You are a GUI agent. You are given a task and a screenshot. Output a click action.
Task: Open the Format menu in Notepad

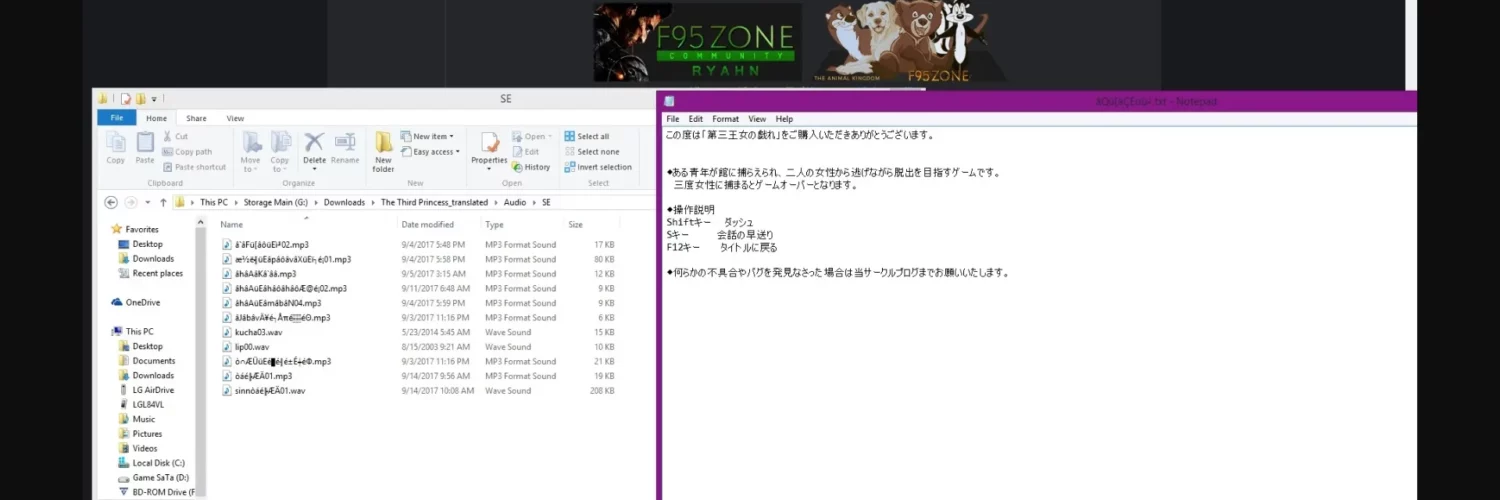click(725, 119)
